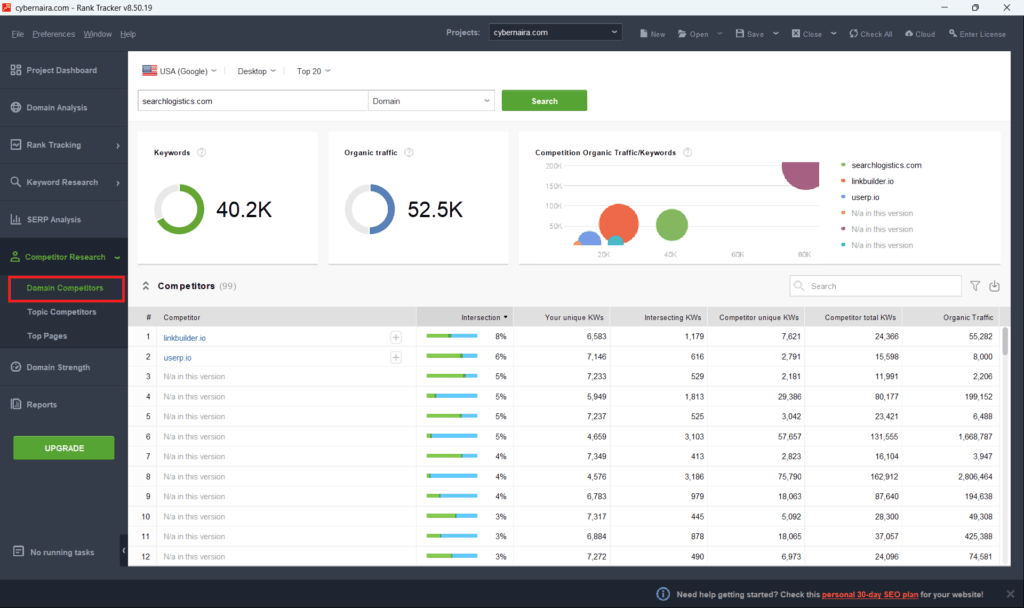Open the Help menu
This screenshot has height=608, width=1024.
pyautogui.click(x=128, y=34)
